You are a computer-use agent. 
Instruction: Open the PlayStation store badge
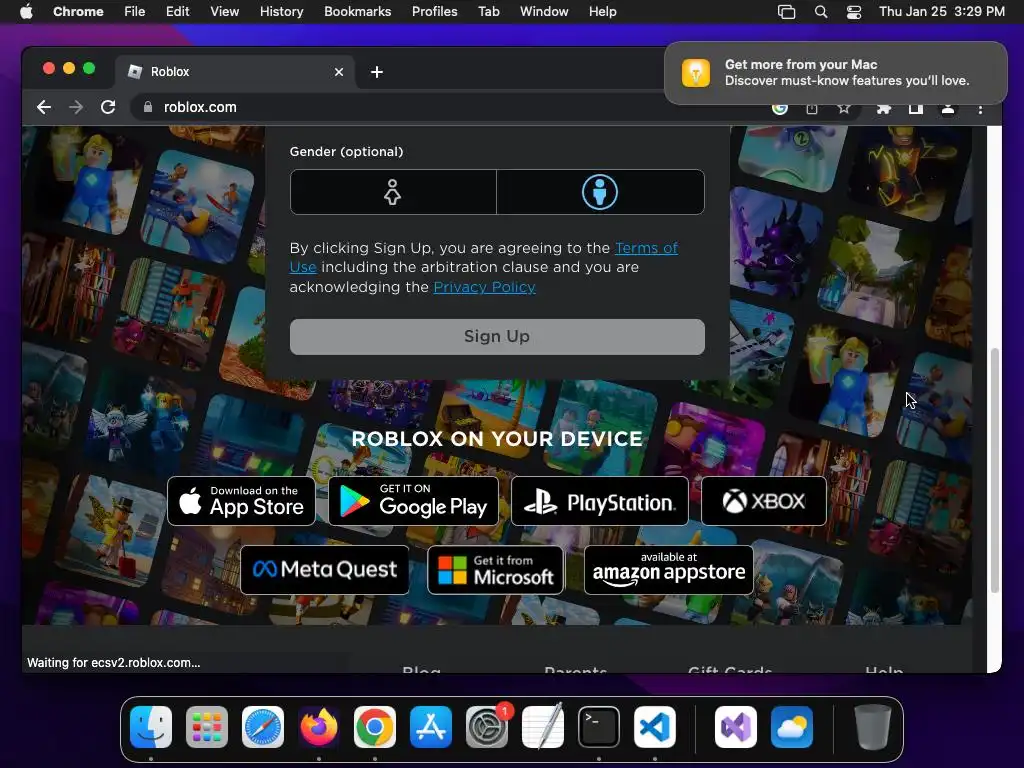600,501
